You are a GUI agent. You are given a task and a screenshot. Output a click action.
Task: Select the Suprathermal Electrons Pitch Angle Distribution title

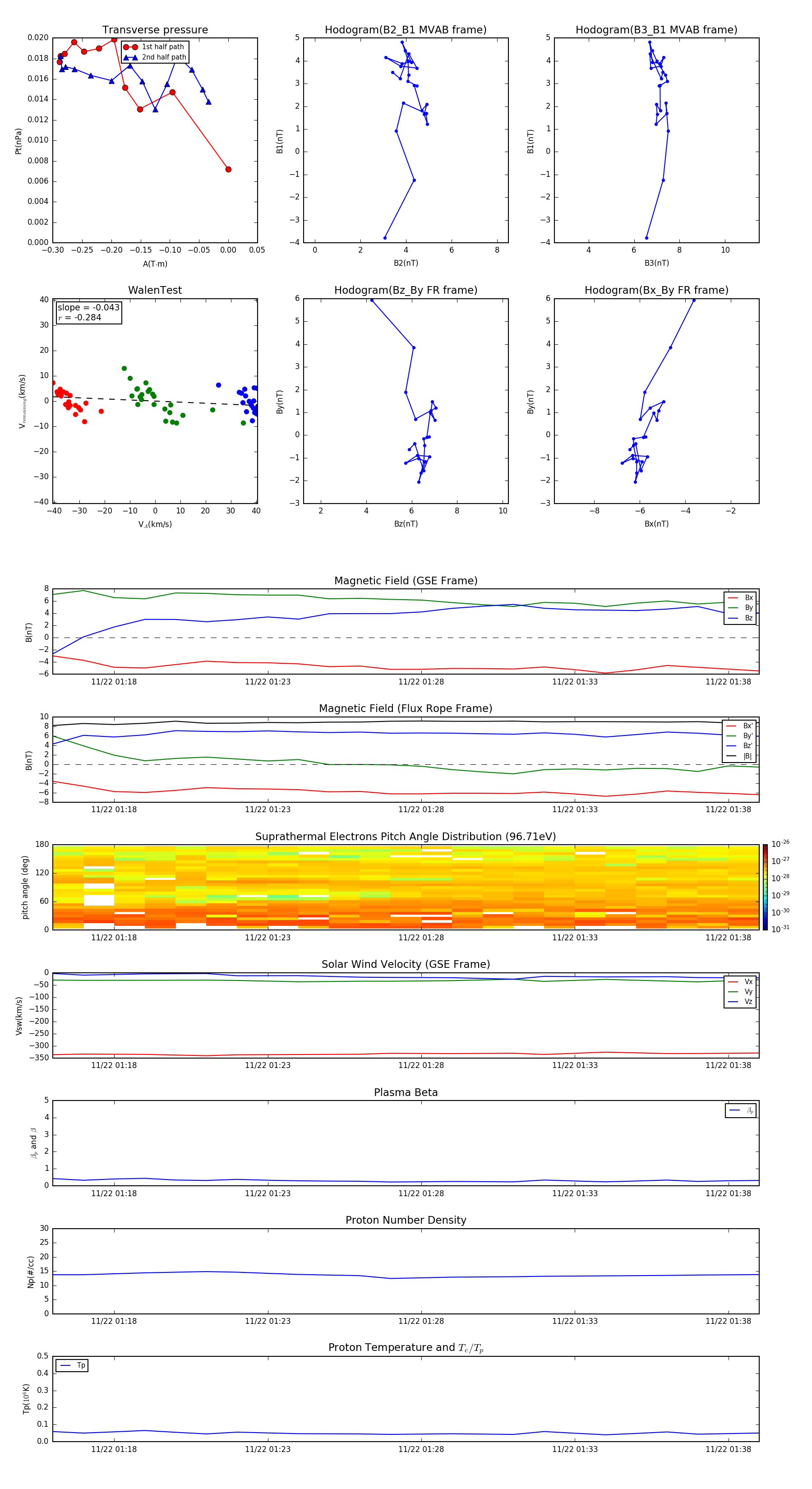pos(406,837)
